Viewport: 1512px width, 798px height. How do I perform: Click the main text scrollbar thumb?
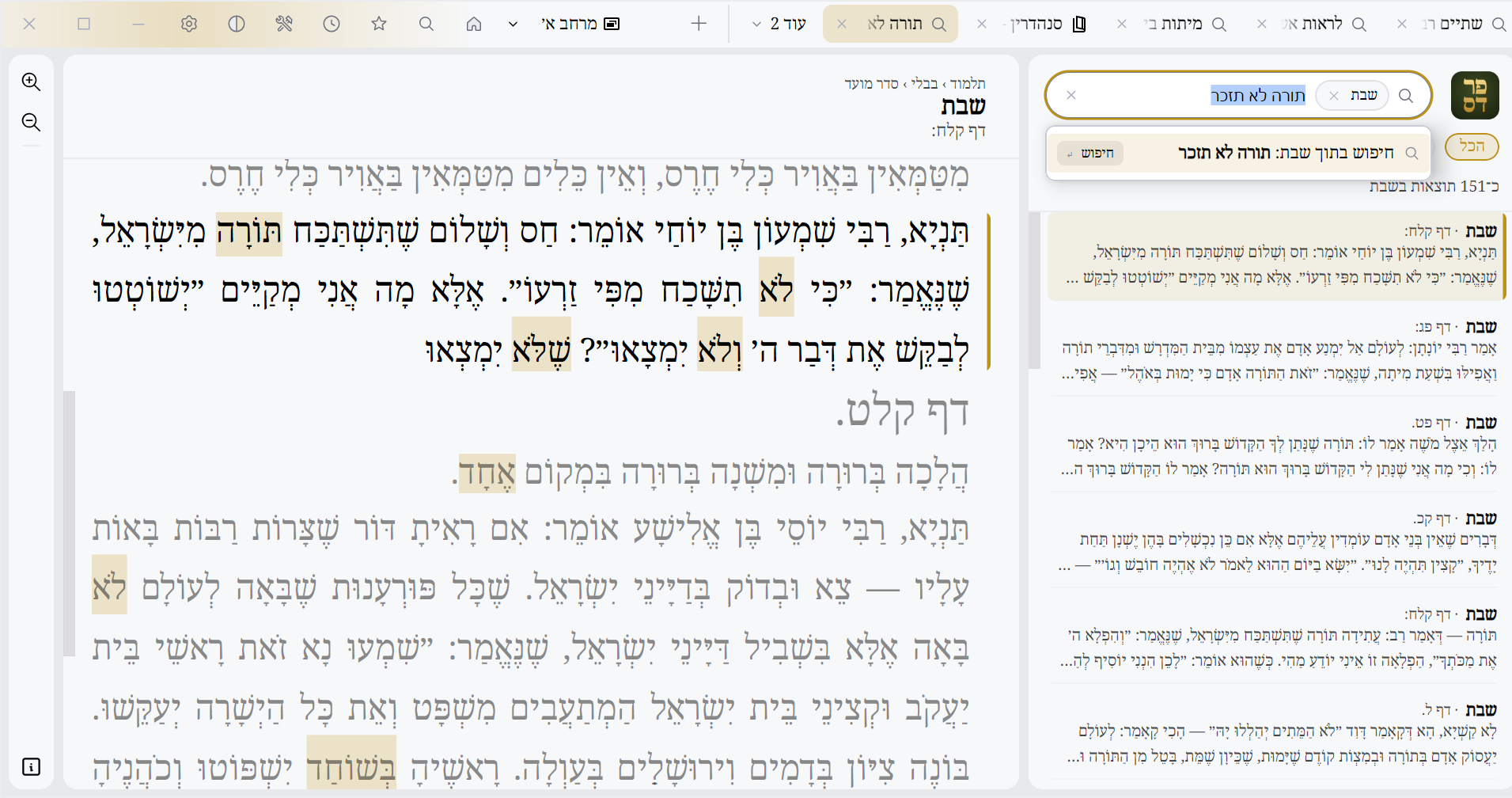70,522
